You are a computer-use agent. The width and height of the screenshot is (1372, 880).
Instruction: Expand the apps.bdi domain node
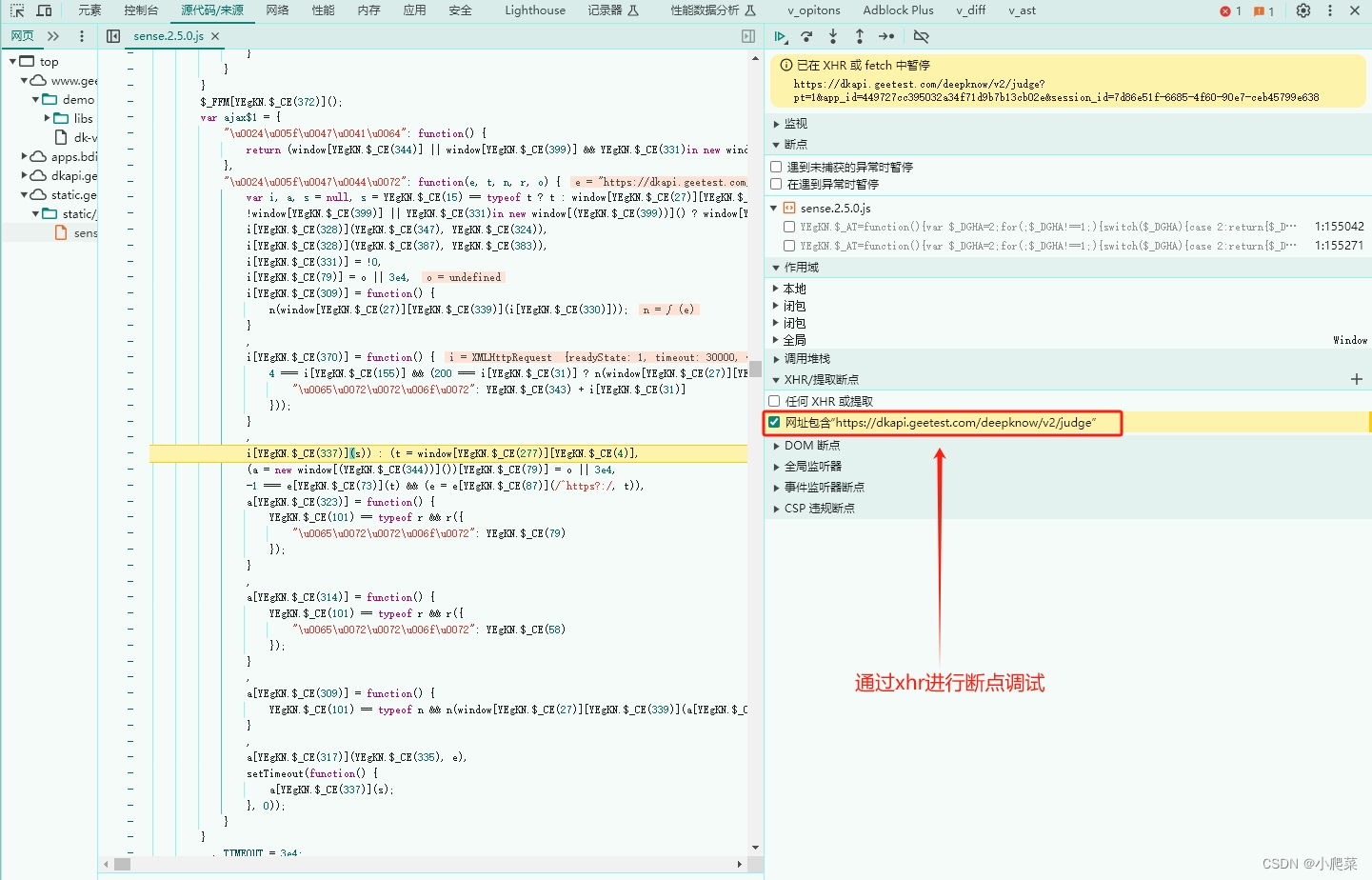(x=25, y=156)
